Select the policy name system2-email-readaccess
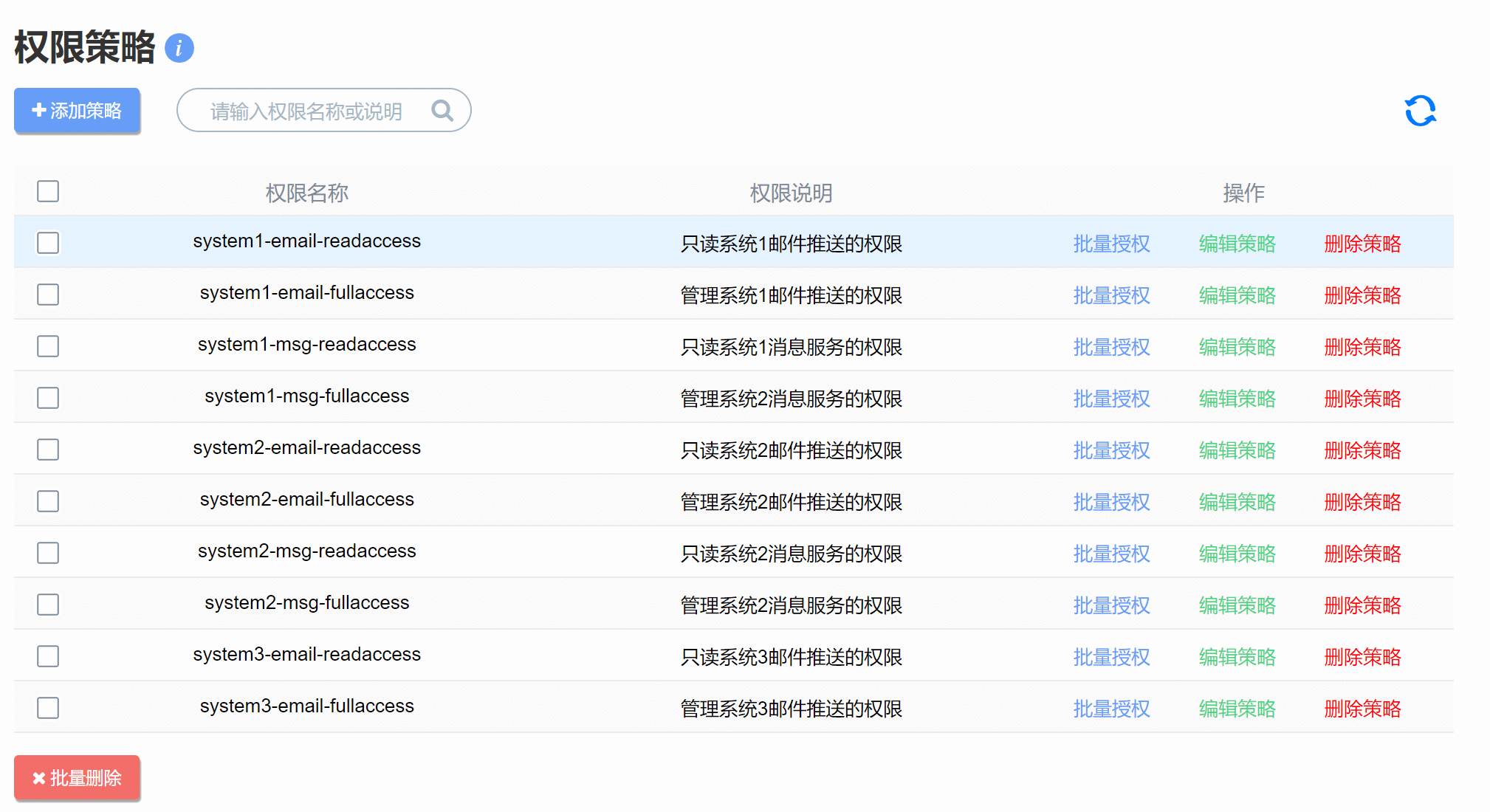Image resolution: width=1490 pixels, height=812 pixels. click(306, 448)
